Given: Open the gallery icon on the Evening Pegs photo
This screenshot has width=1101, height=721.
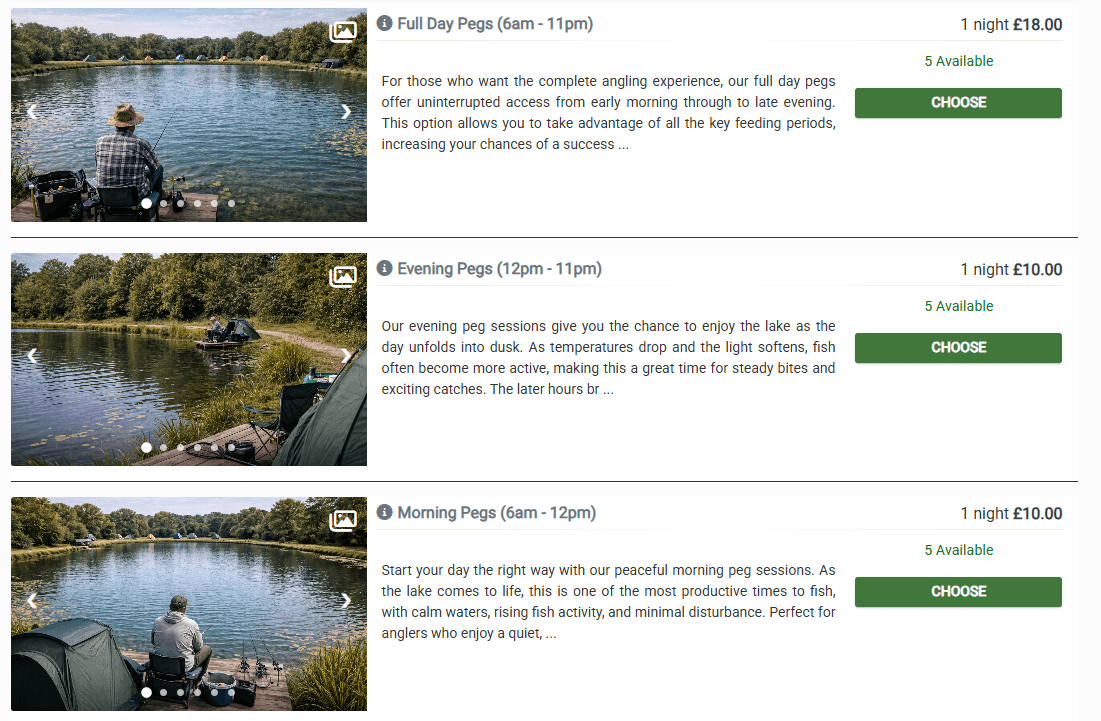Looking at the screenshot, I should (344, 277).
